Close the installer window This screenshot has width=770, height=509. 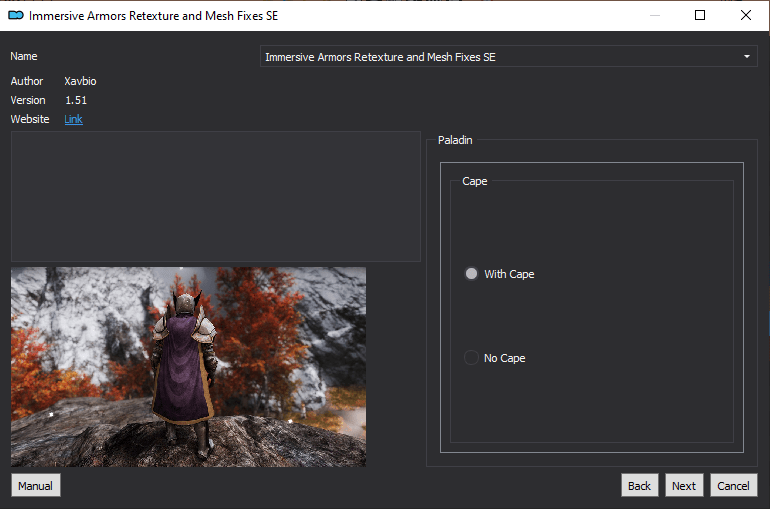(745, 15)
